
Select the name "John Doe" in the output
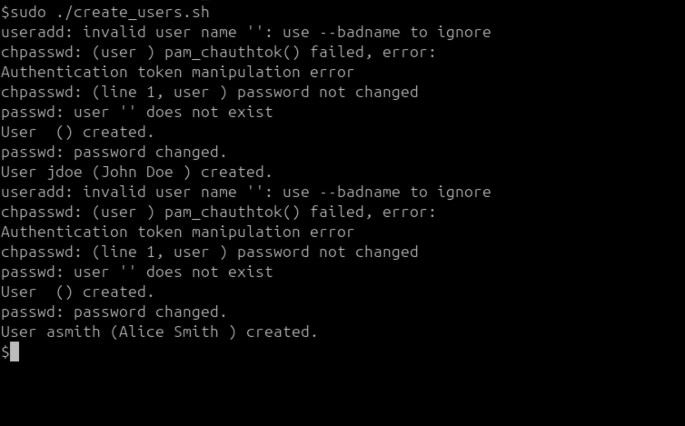tap(137, 172)
